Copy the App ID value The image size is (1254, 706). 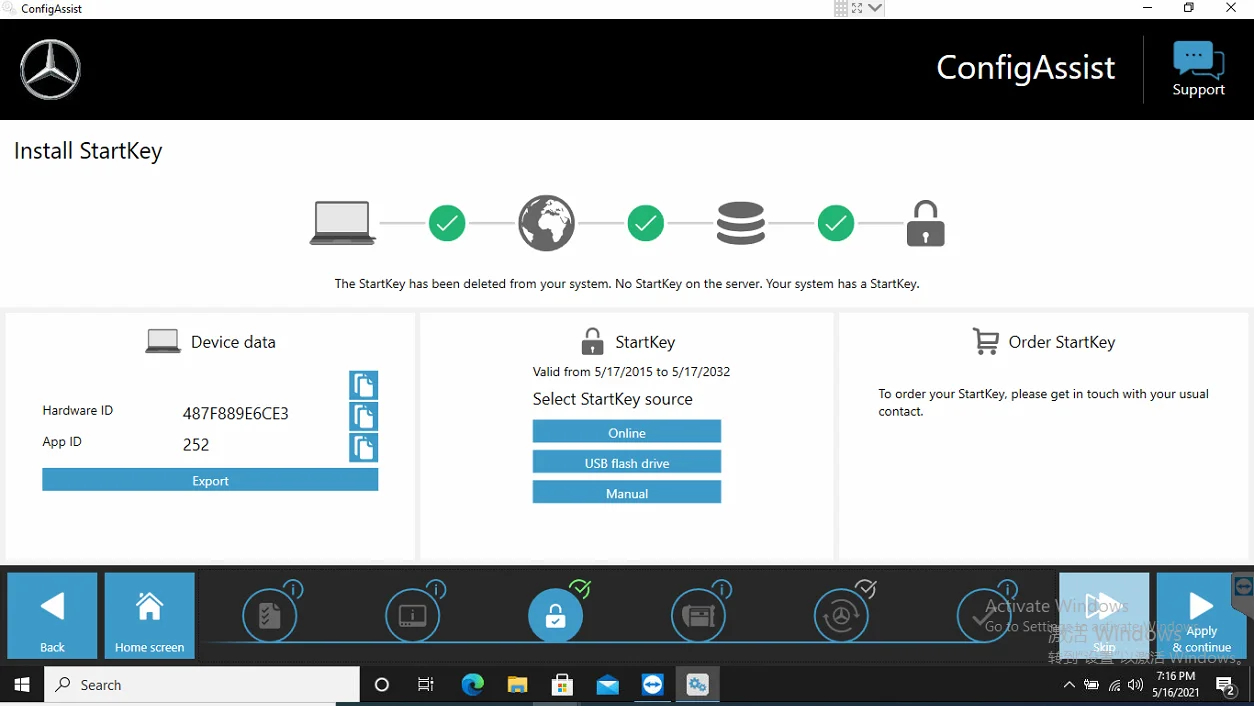363,447
